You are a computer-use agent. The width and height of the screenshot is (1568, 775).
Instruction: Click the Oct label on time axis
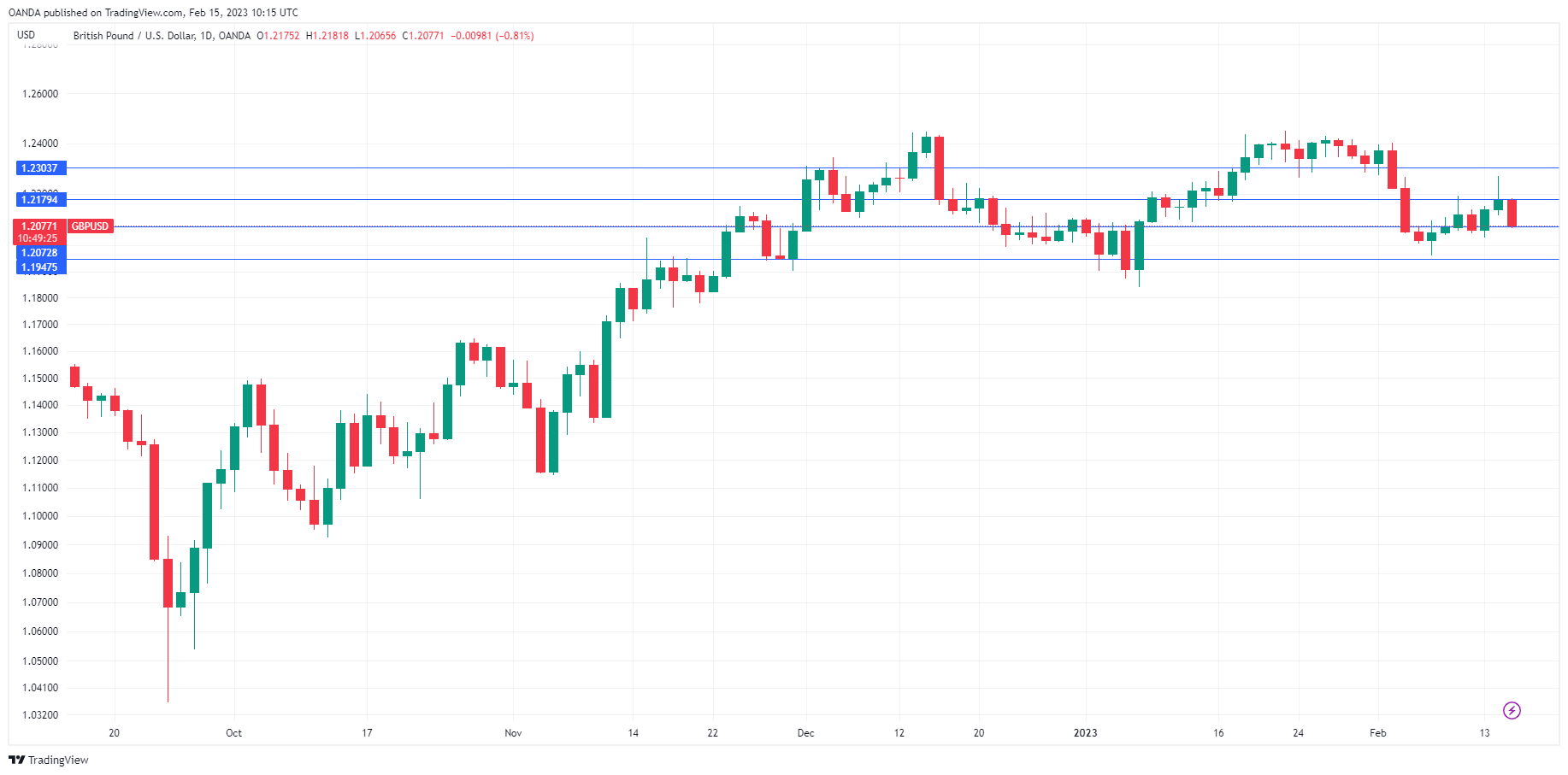point(233,733)
